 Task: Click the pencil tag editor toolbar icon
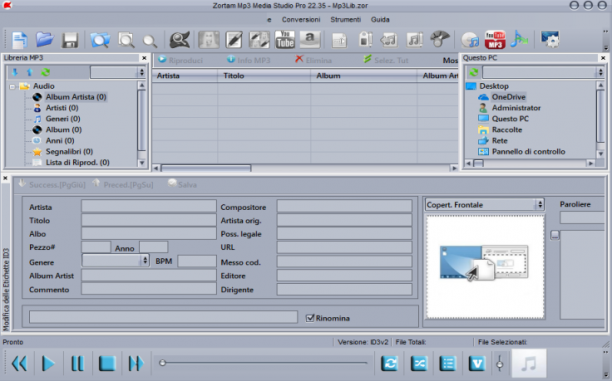point(234,40)
